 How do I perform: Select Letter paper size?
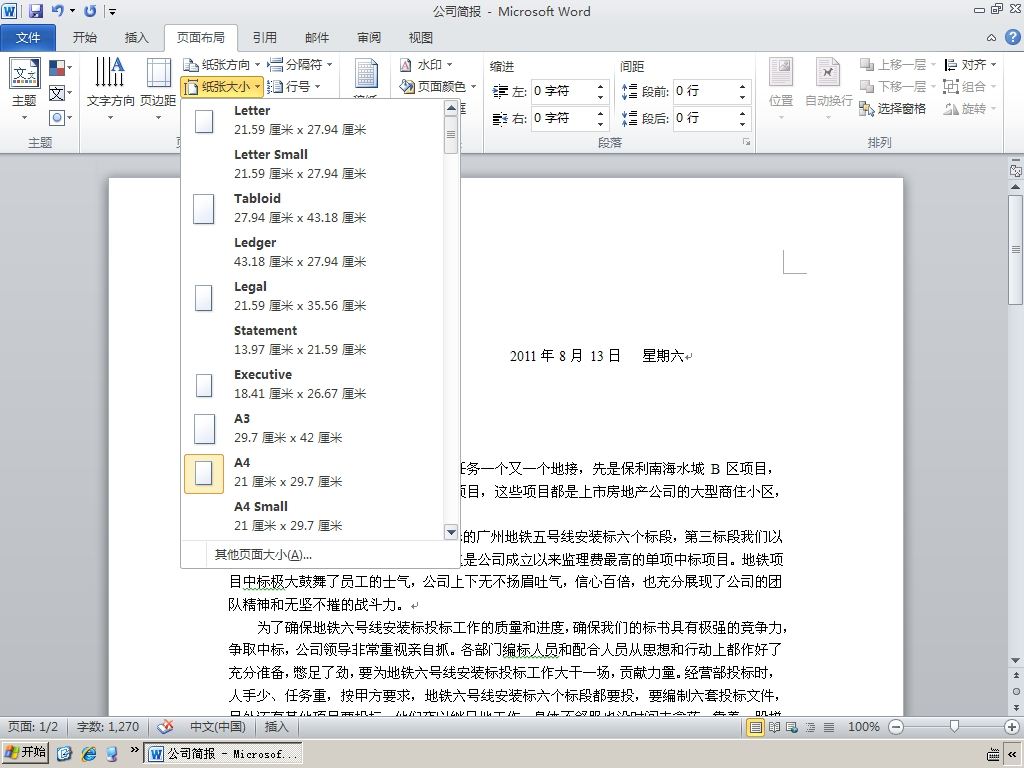[x=312, y=120]
